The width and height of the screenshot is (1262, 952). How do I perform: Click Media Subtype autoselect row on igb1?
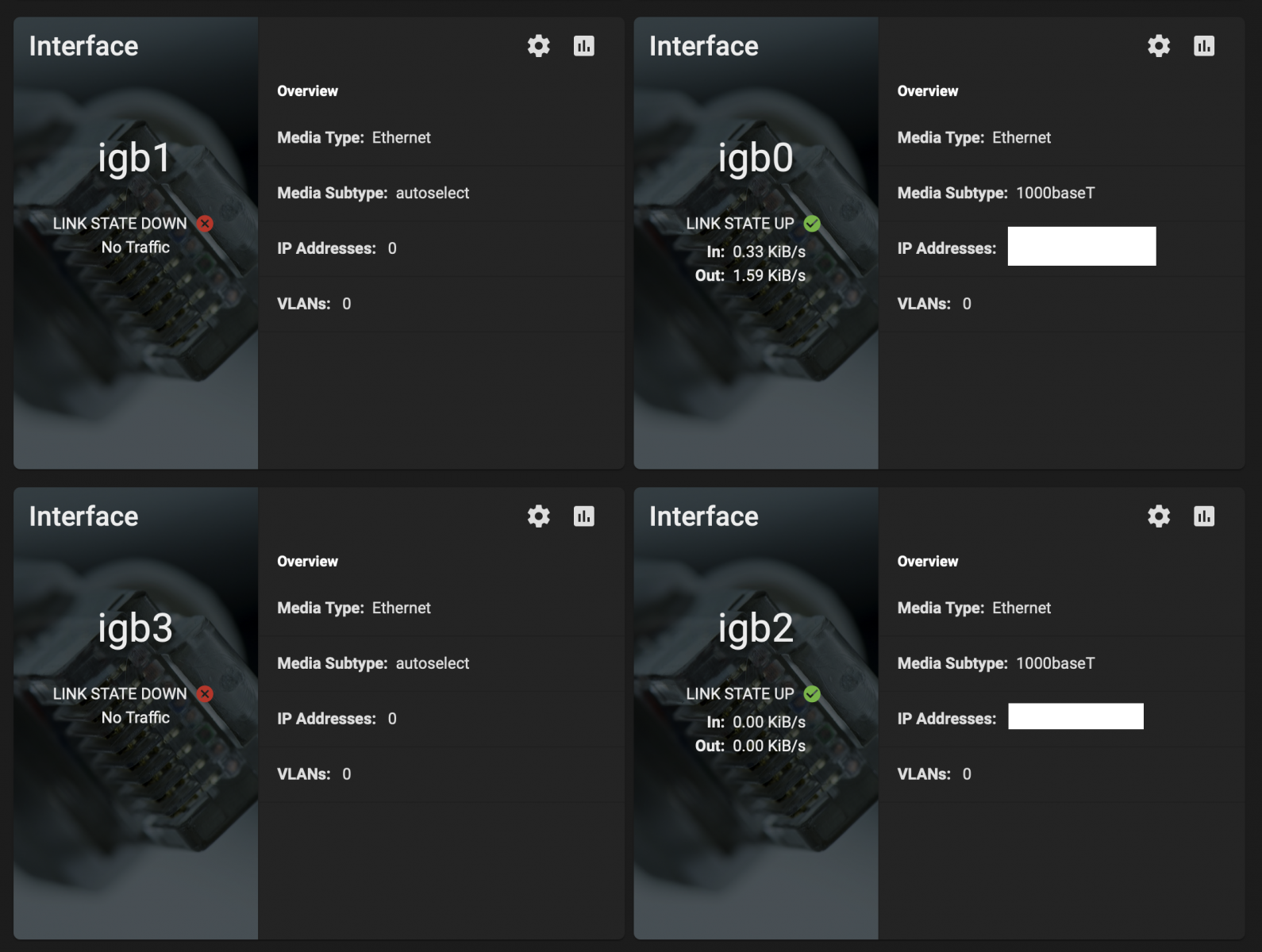coord(441,193)
